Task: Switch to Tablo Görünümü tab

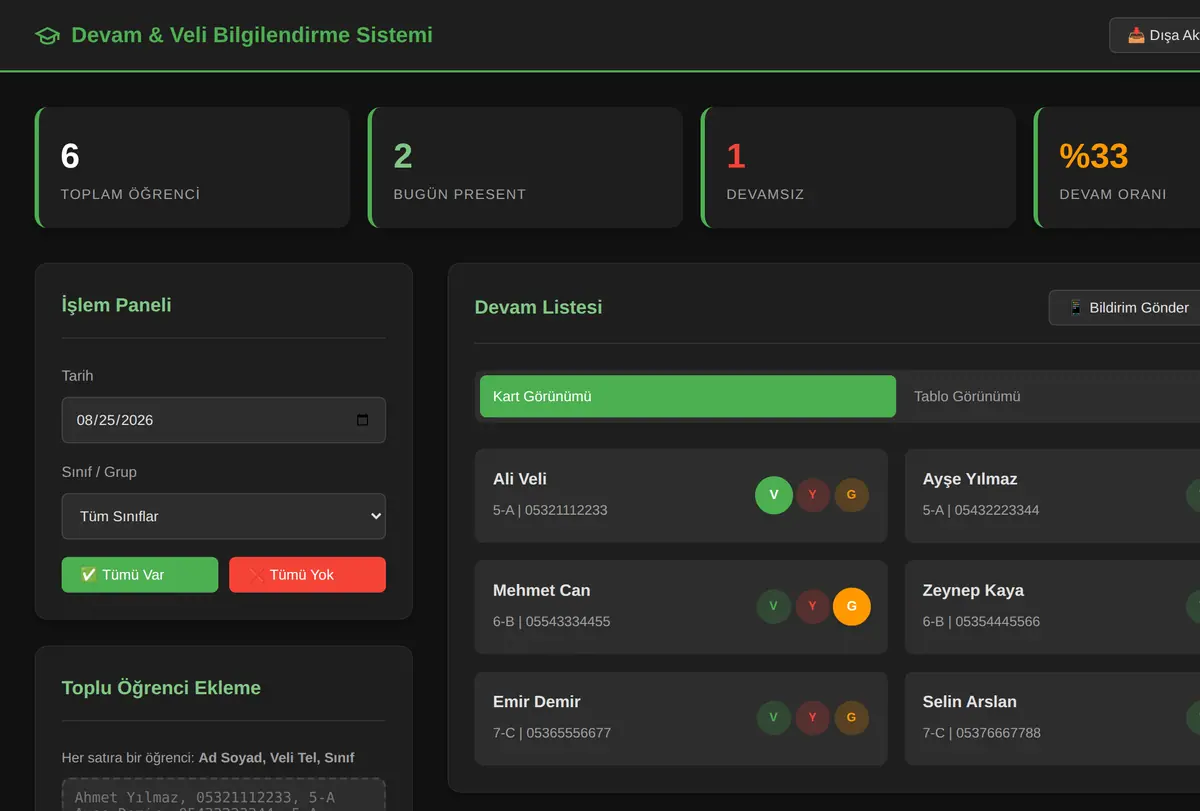Action: [x=1049, y=396]
